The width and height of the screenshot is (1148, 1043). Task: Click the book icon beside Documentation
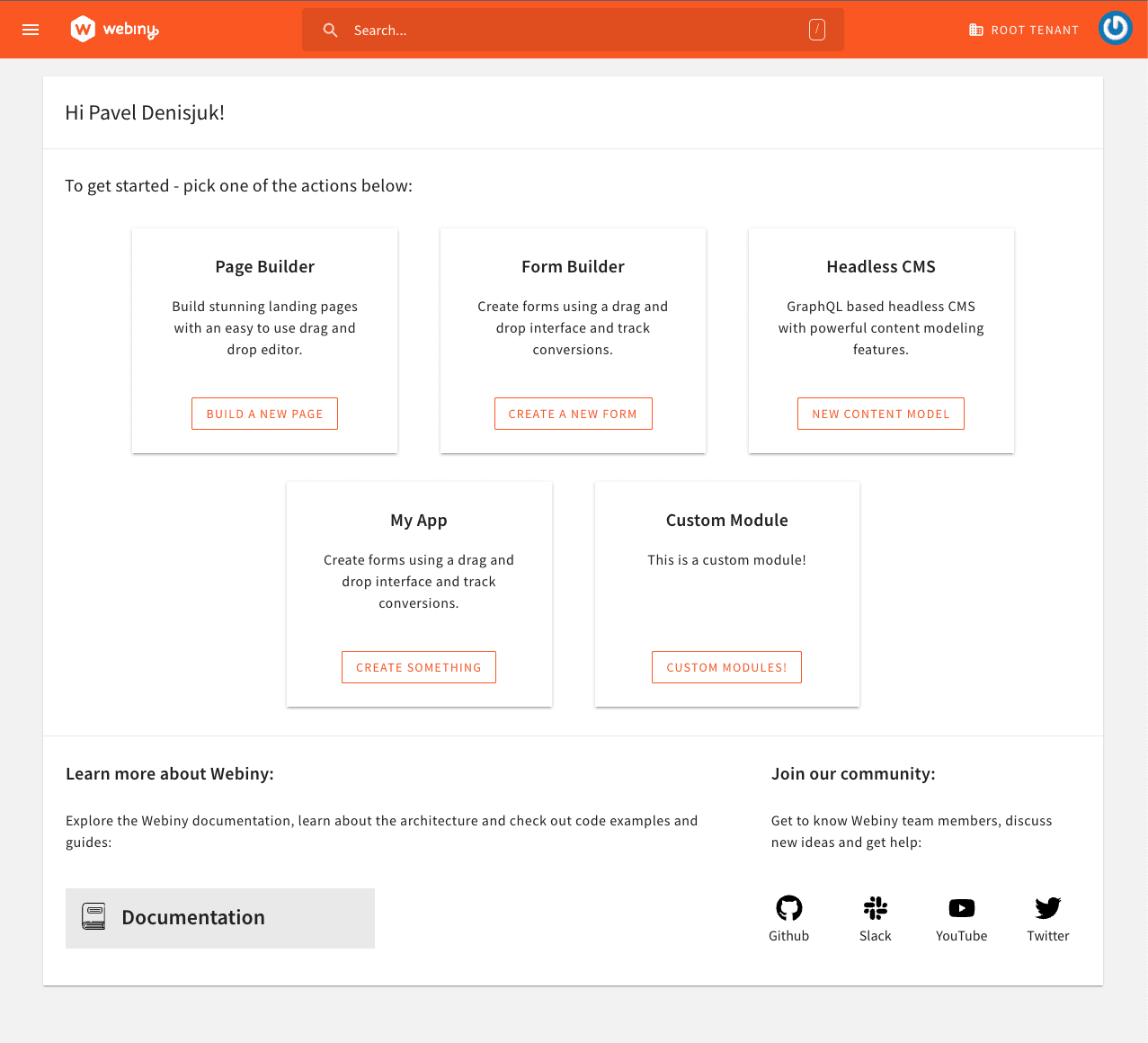pos(93,916)
